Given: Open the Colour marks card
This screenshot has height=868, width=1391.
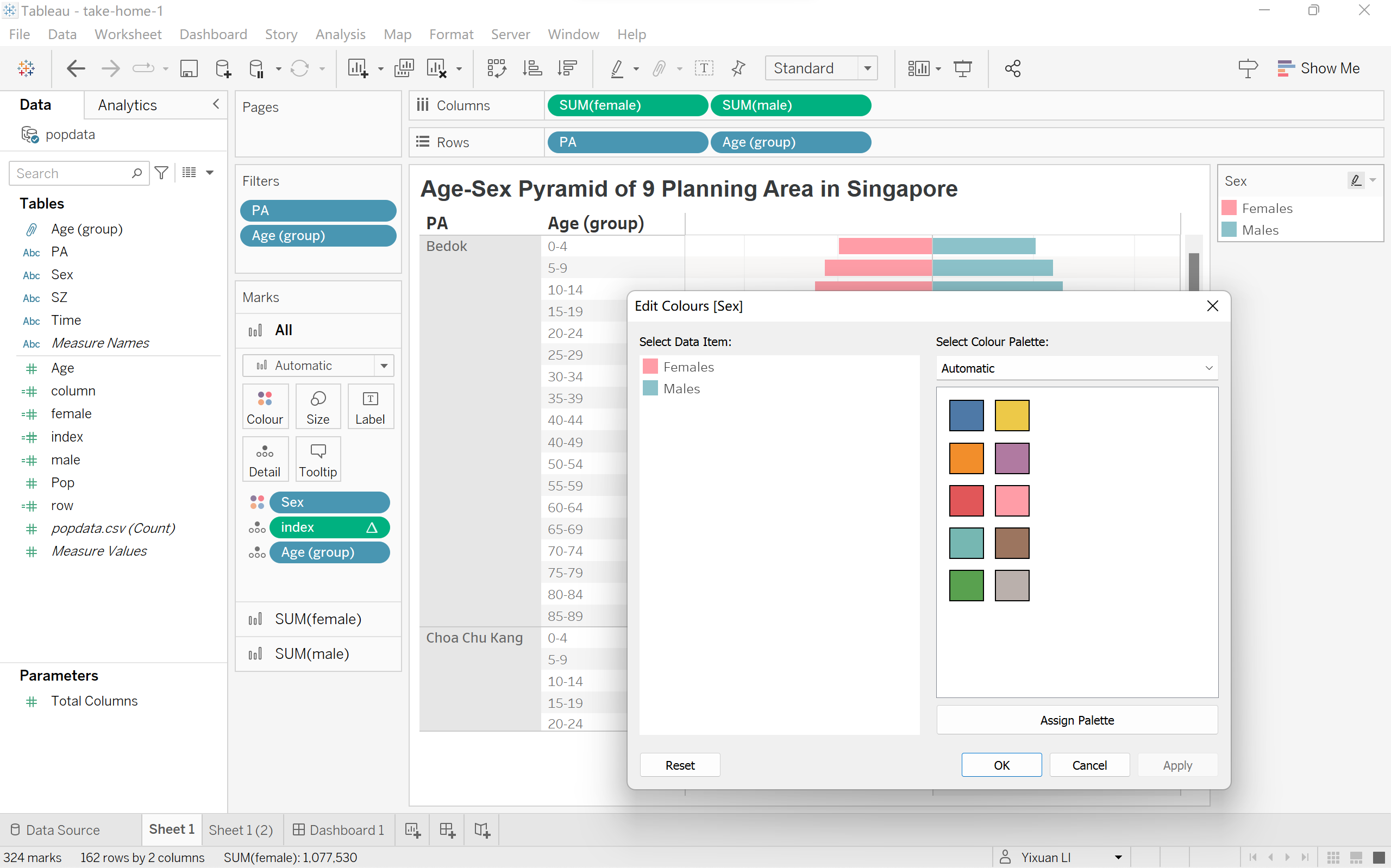Looking at the screenshot, I should point(264,406).
